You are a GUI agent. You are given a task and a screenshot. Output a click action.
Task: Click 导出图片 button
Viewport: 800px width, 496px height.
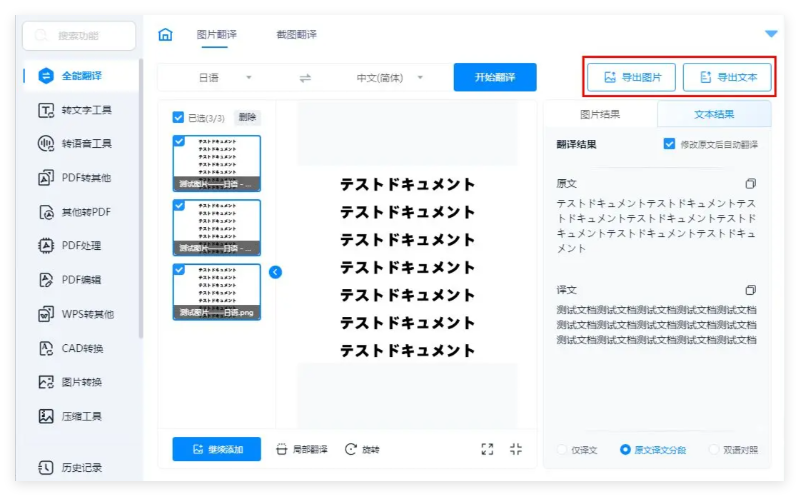click(x=632, y=78)
